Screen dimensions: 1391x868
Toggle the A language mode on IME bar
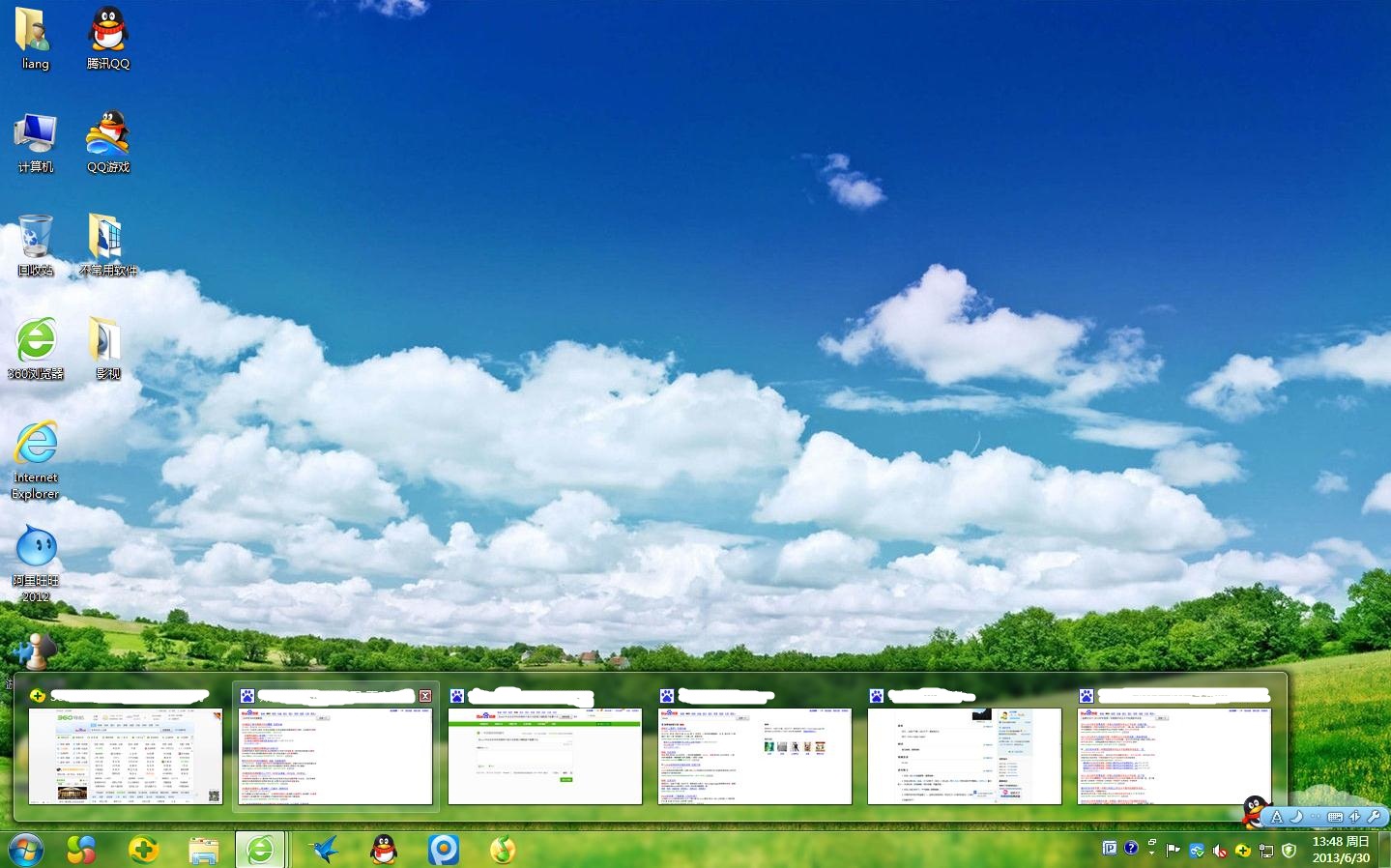[1276, 817]
